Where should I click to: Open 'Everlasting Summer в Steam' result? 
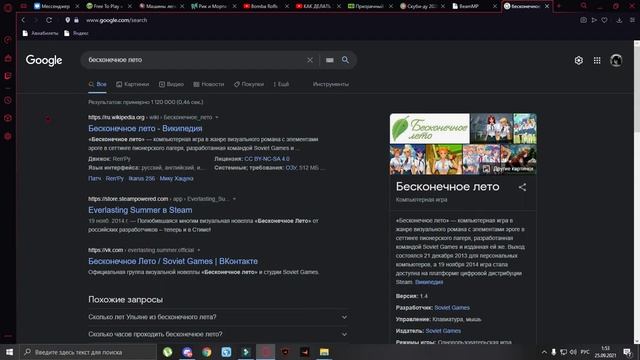click(x=140, y=210)
